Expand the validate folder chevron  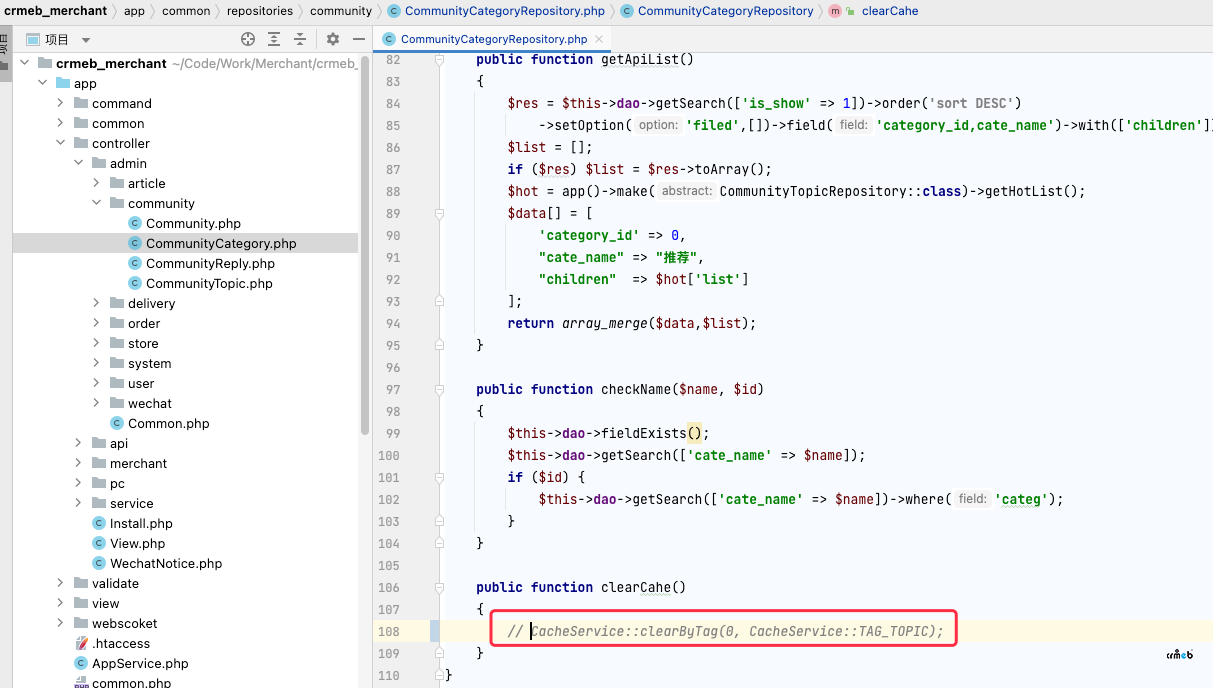[x=60, y=583]
